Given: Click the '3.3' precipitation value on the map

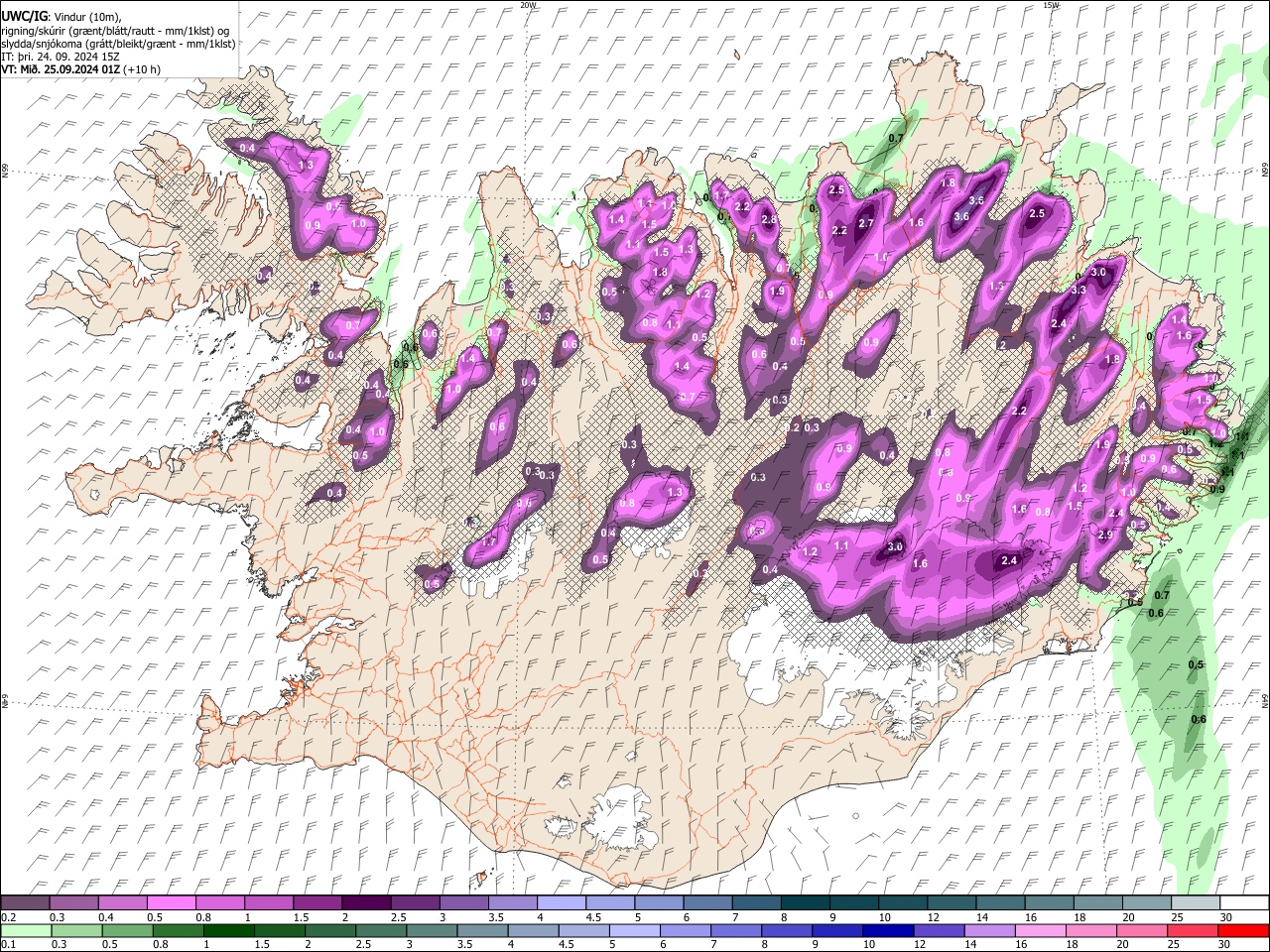Looking at the screenshot, I should coord(1079,290).
